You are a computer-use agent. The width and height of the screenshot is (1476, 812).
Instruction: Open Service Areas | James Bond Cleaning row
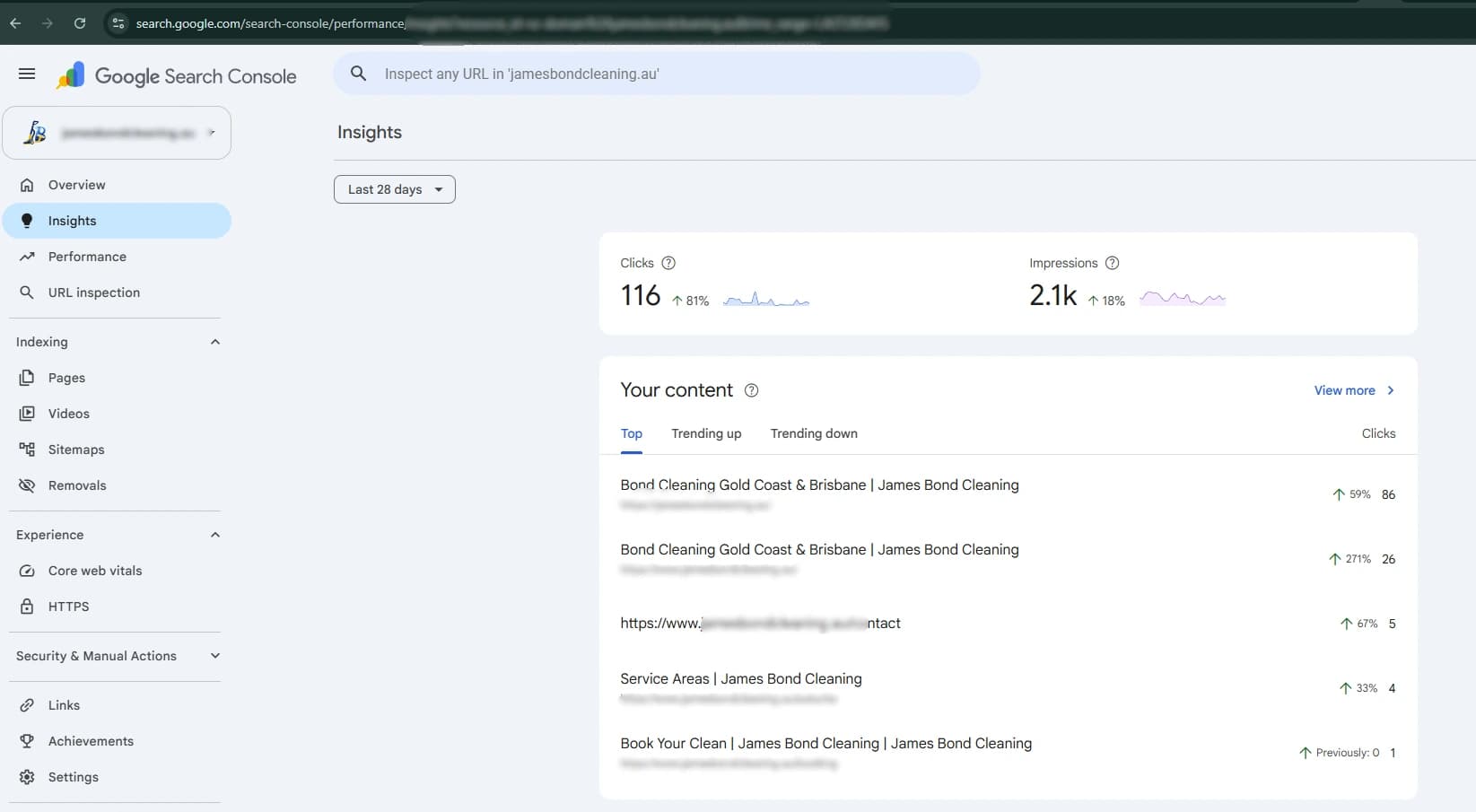[x=1008, y=688]
